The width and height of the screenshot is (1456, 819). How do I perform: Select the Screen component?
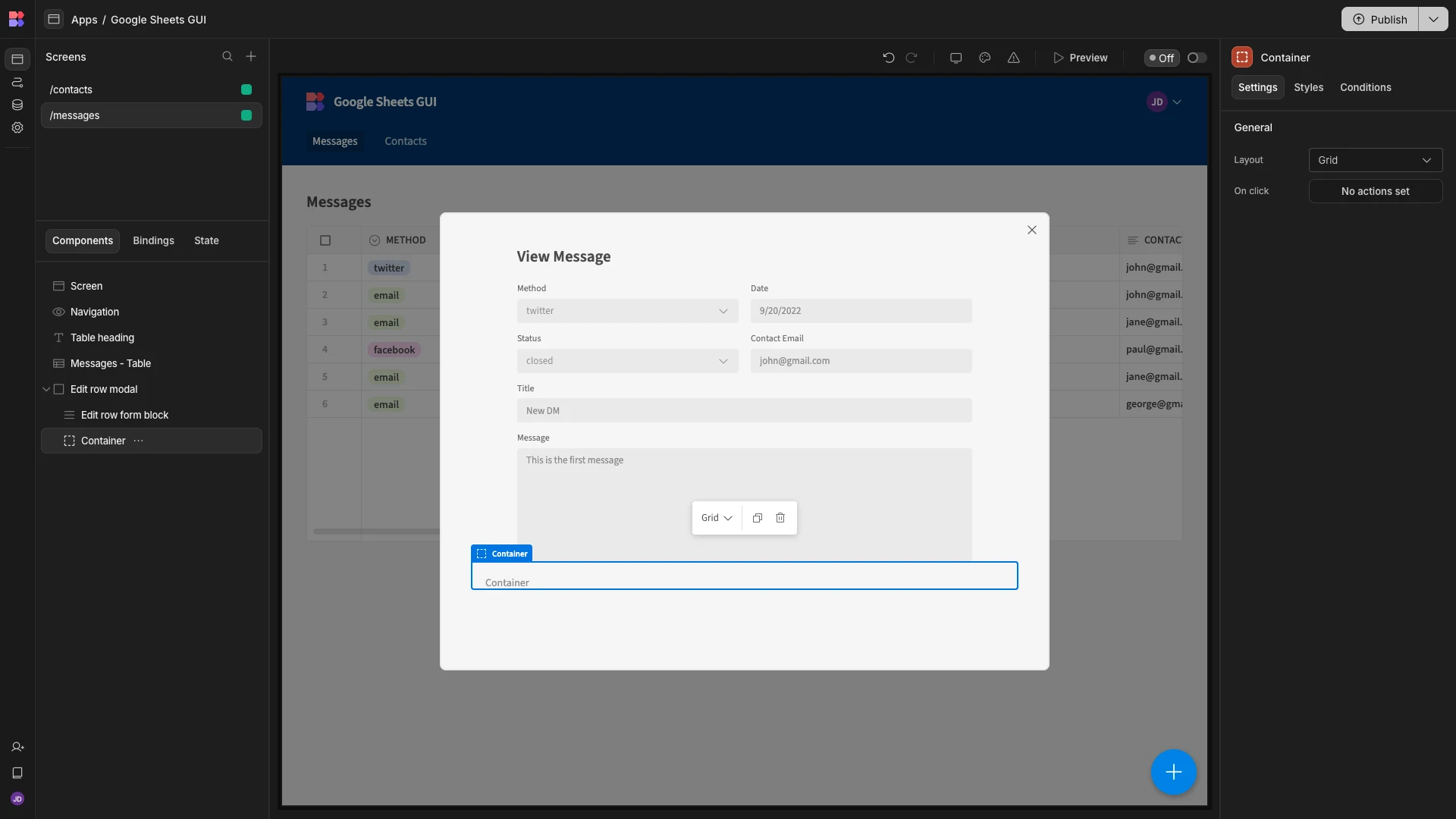(x=151, y=286)
